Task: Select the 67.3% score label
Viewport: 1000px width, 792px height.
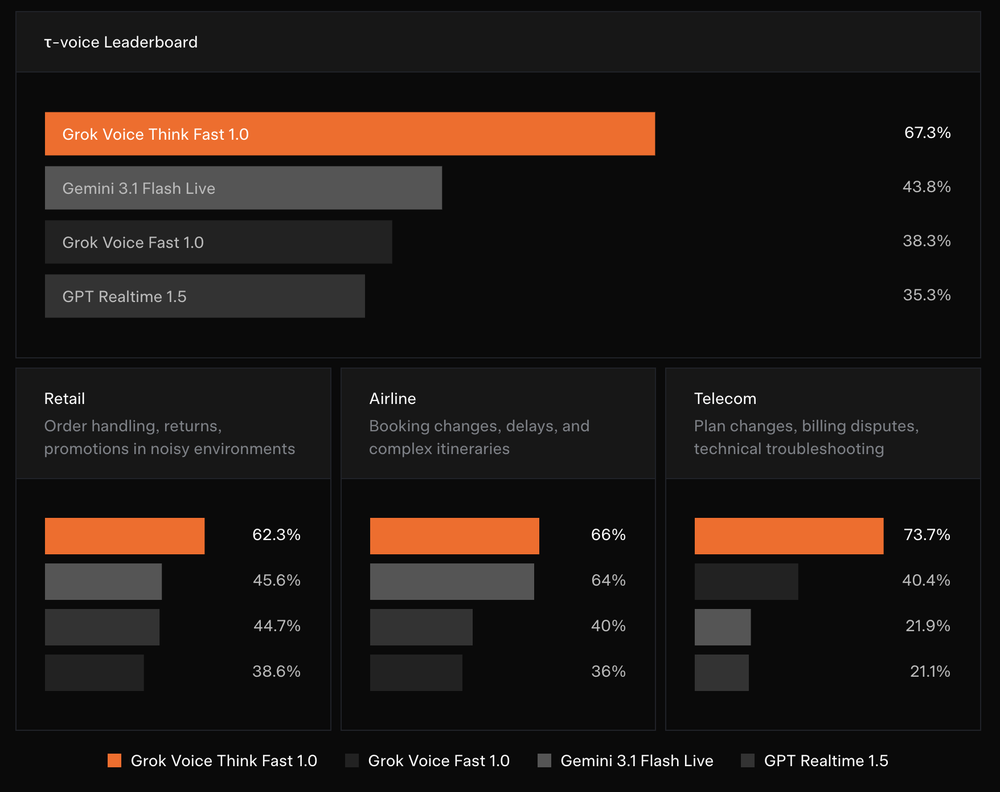Action: [927, 132]
